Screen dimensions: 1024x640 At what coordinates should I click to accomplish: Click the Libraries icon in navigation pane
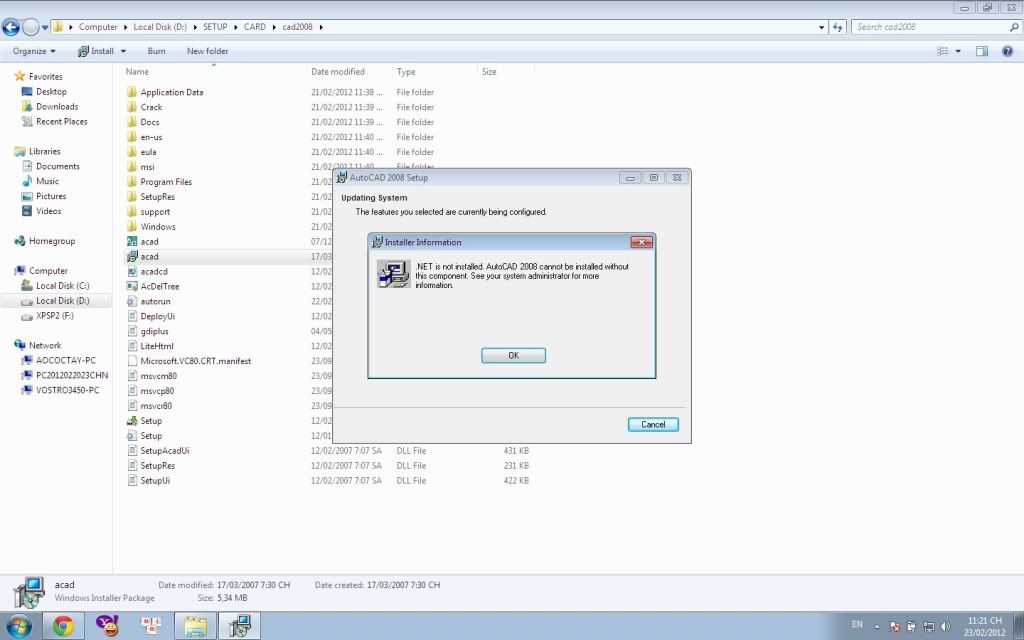pyautogui.click(x=20, y=152)
